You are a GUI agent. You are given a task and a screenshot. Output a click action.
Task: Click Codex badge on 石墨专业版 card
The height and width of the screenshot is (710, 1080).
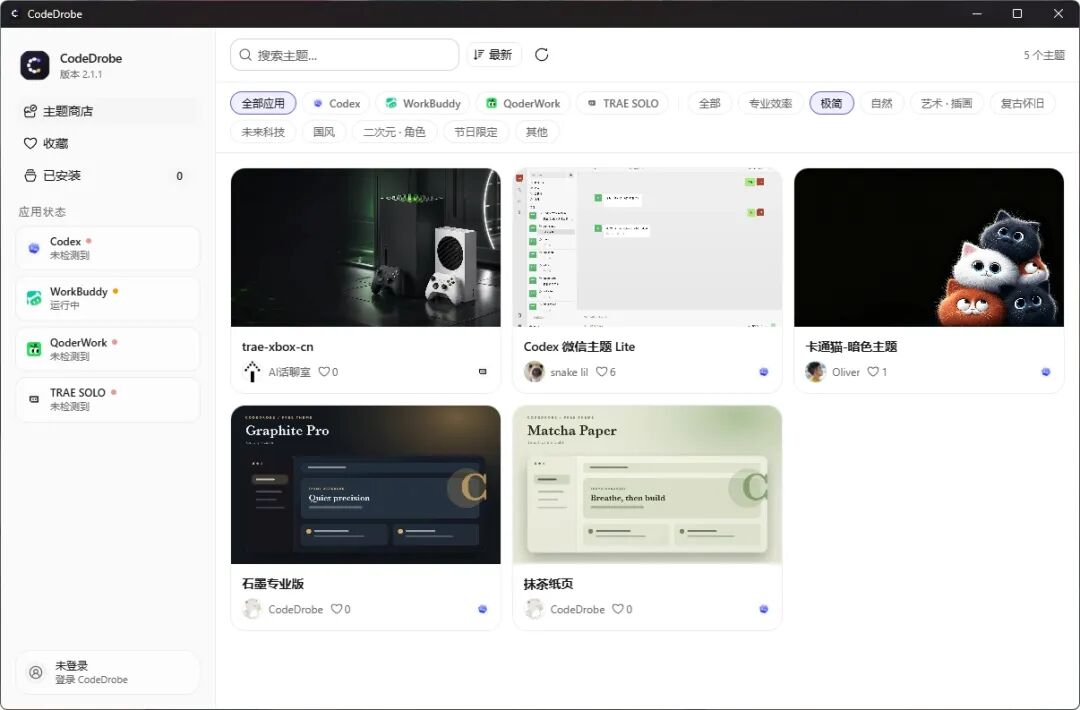coord(483,609)
